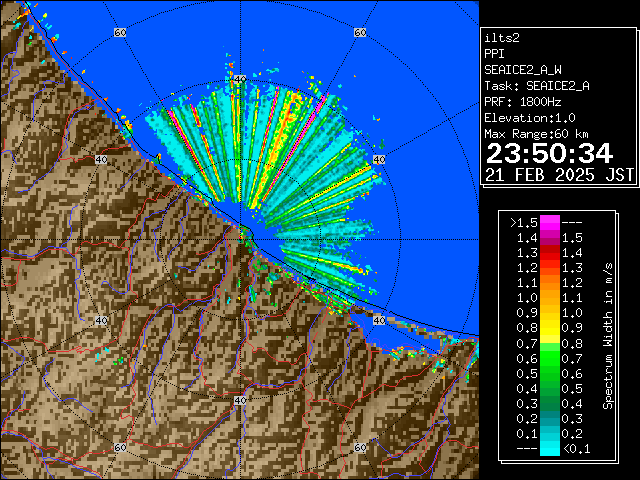Screen dimensions: 640x480
Task: Select the 'Task: SEAICE2_A' line
Action: pos(537,86)
